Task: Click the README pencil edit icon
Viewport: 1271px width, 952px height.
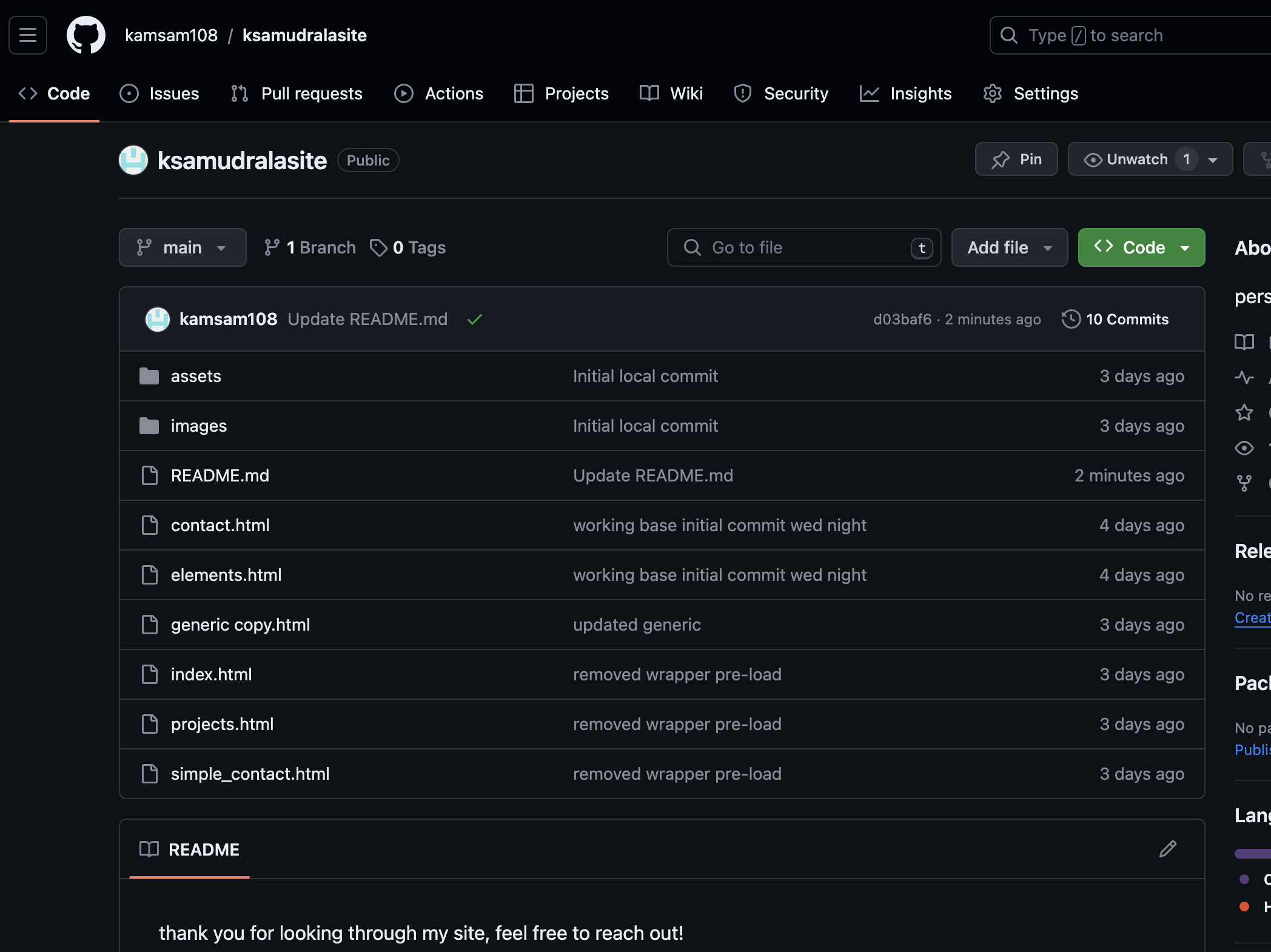Action: 1168,849
